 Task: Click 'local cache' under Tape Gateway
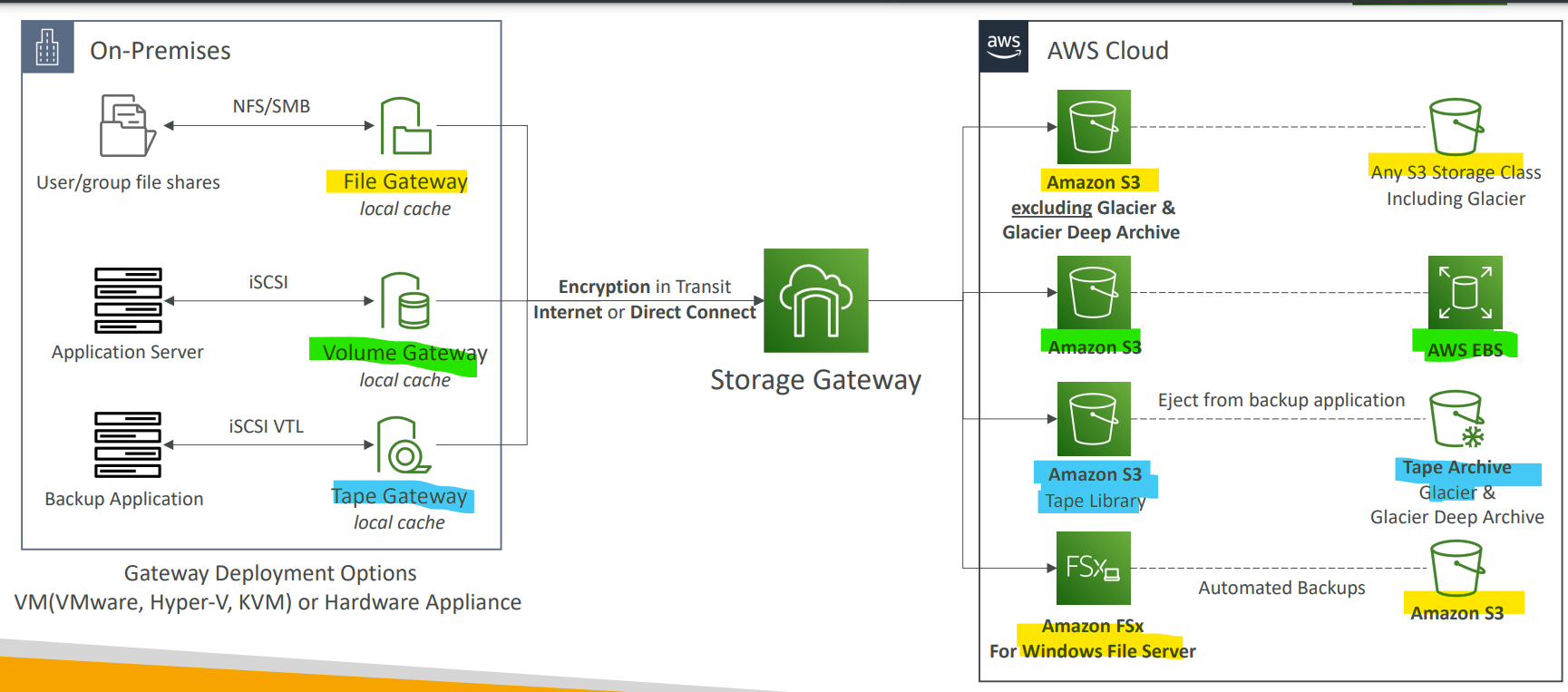point(399,522)
